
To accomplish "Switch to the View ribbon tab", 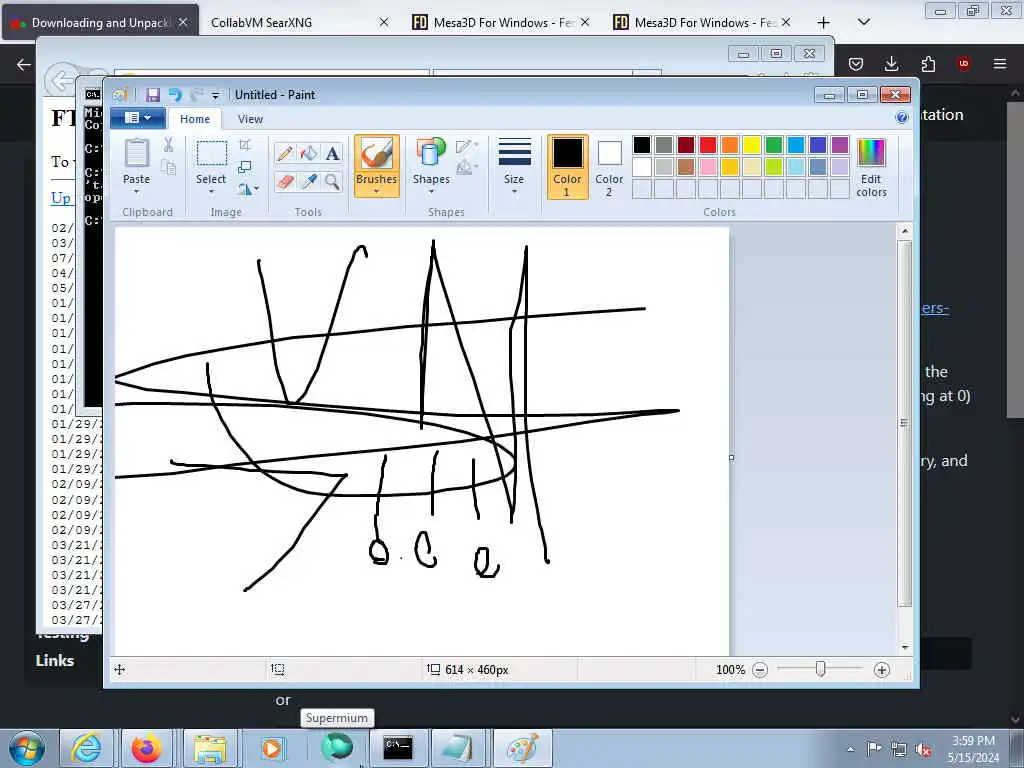I will point(250,119).
